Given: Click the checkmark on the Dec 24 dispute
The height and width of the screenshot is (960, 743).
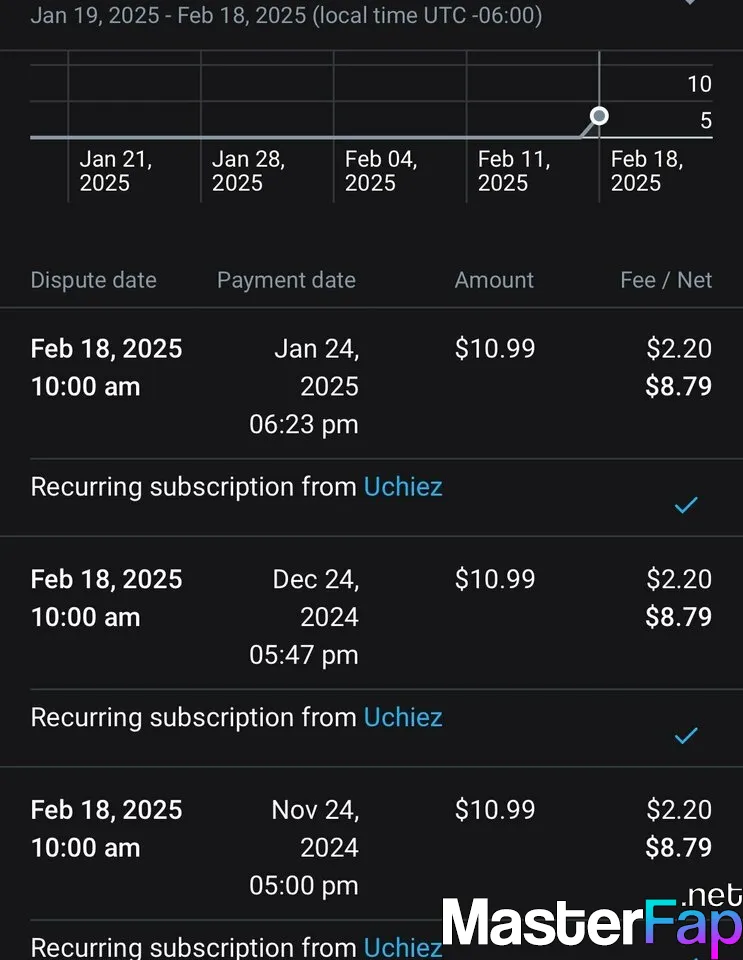Looking at the screenshot, I should pyautogui.click(x=685, y=737).
